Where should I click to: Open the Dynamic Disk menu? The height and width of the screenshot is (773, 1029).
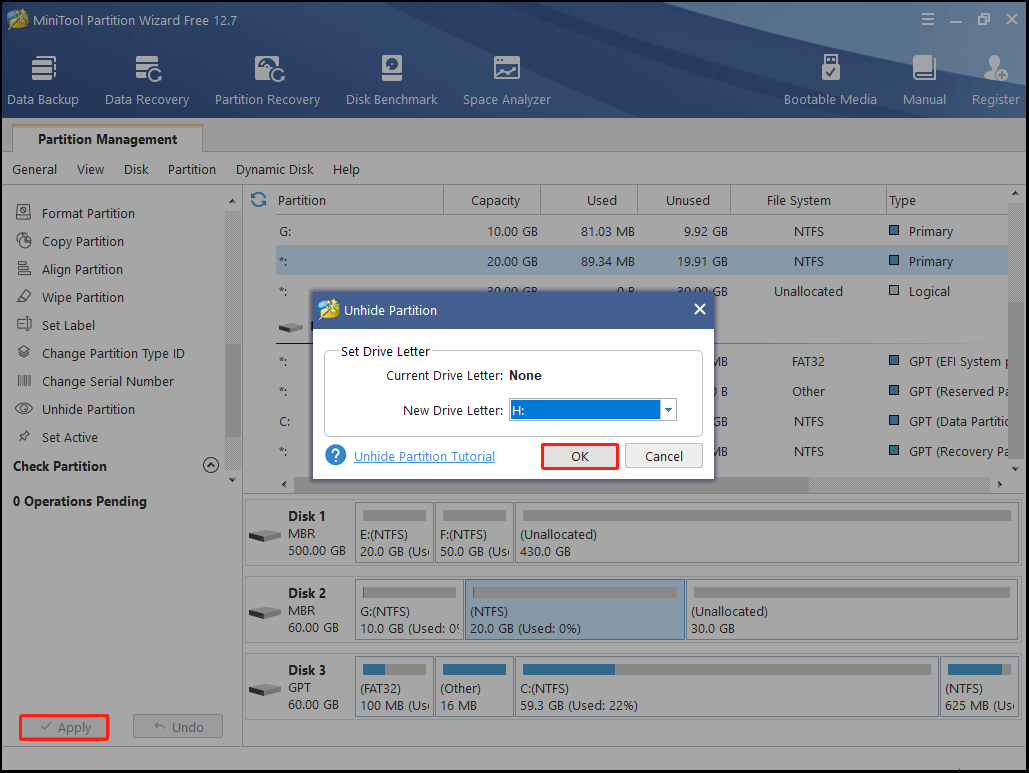(x=274, y=169)
